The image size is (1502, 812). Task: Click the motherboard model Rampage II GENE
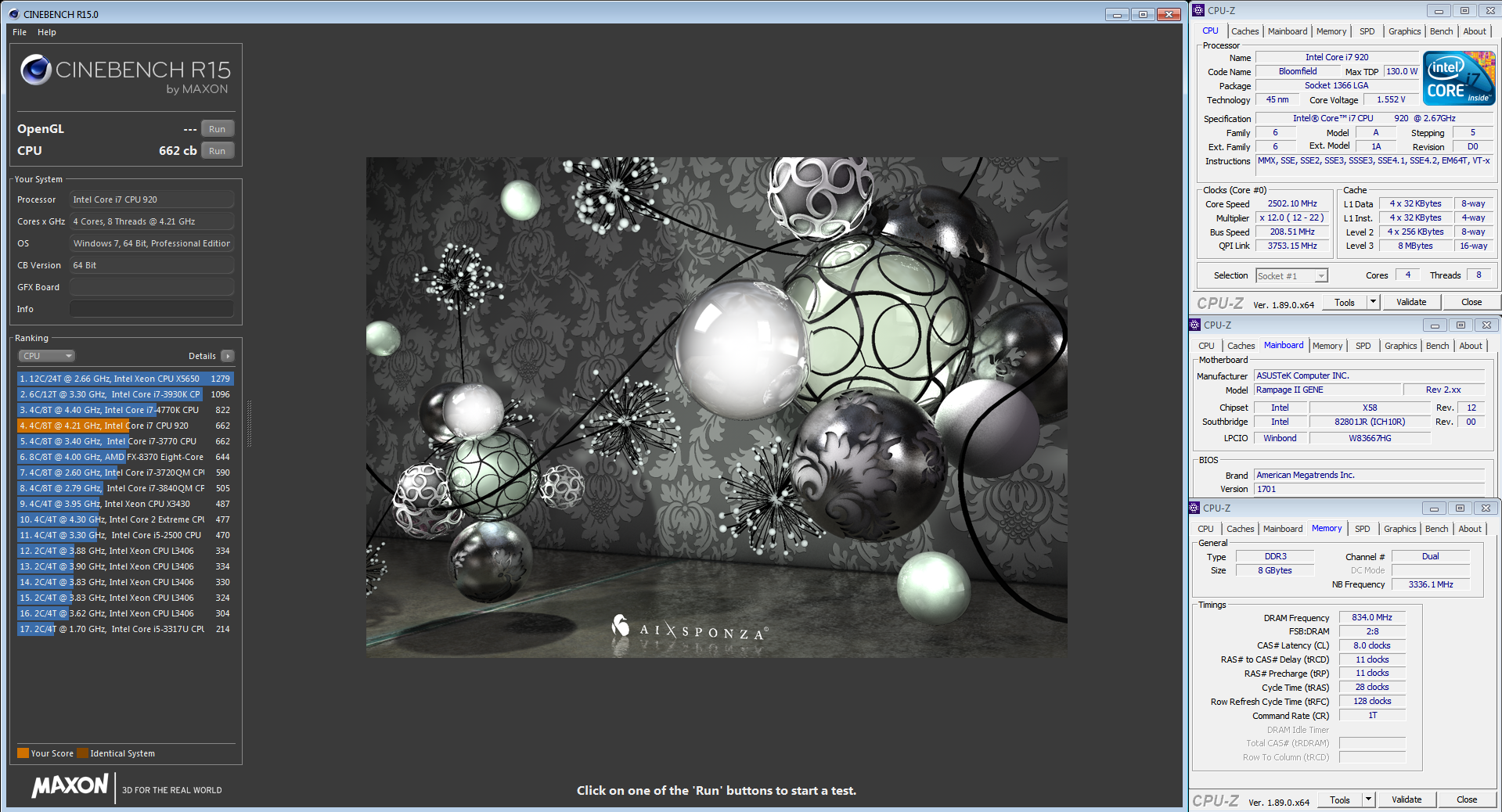[x=1327, y=390]
